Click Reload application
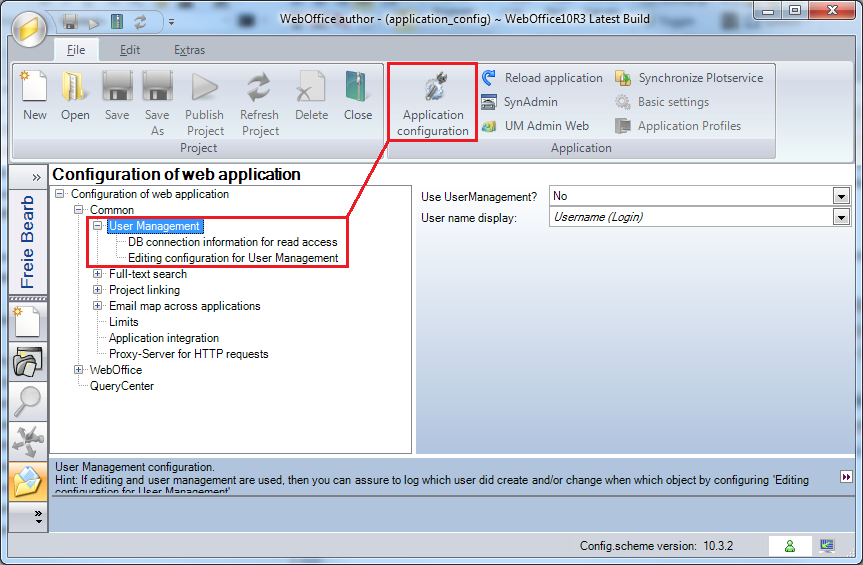Screen dimensions: 863x565 tap(542, 78)
